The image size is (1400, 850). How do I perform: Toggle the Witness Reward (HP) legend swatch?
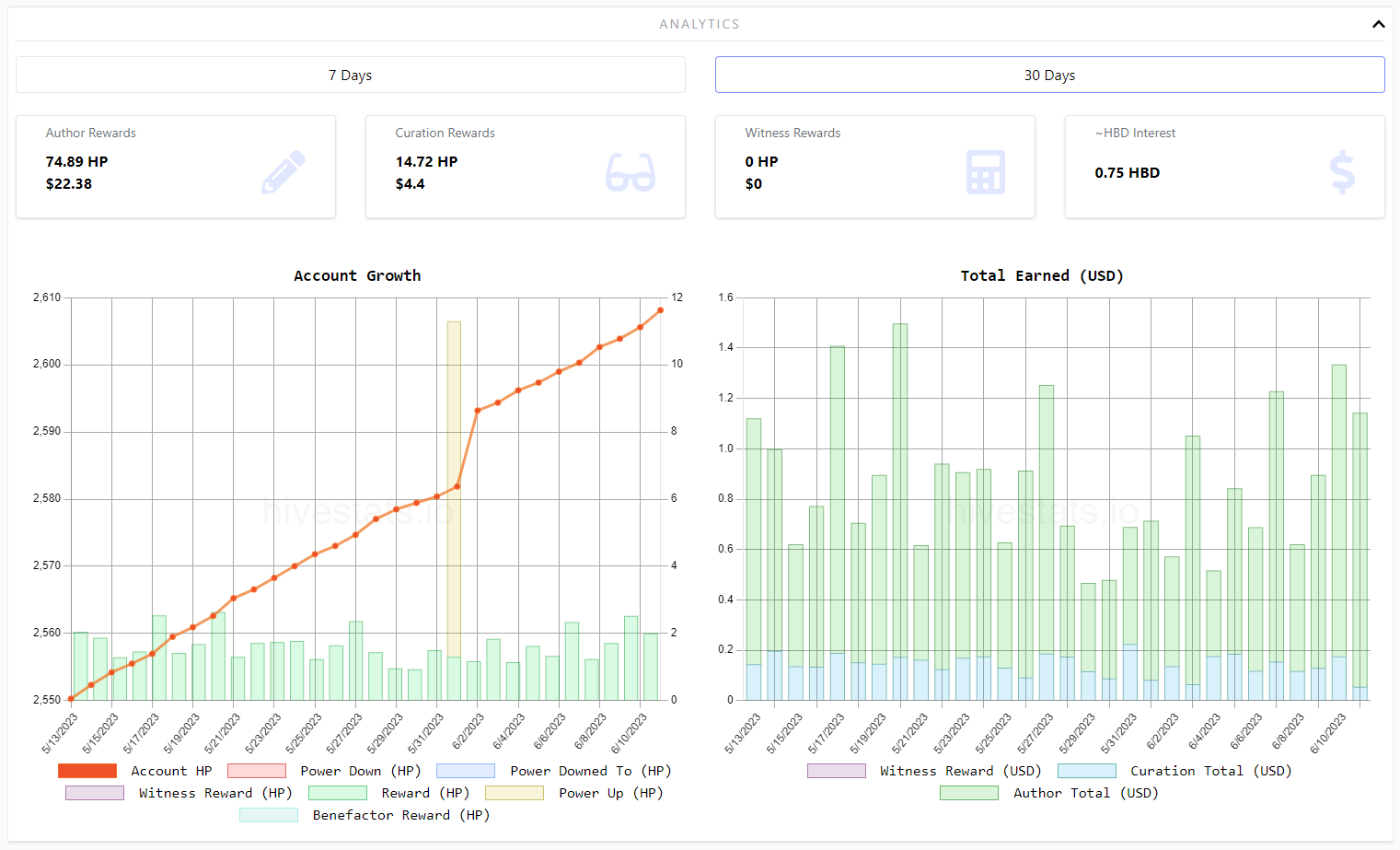[x=95, y=793]
